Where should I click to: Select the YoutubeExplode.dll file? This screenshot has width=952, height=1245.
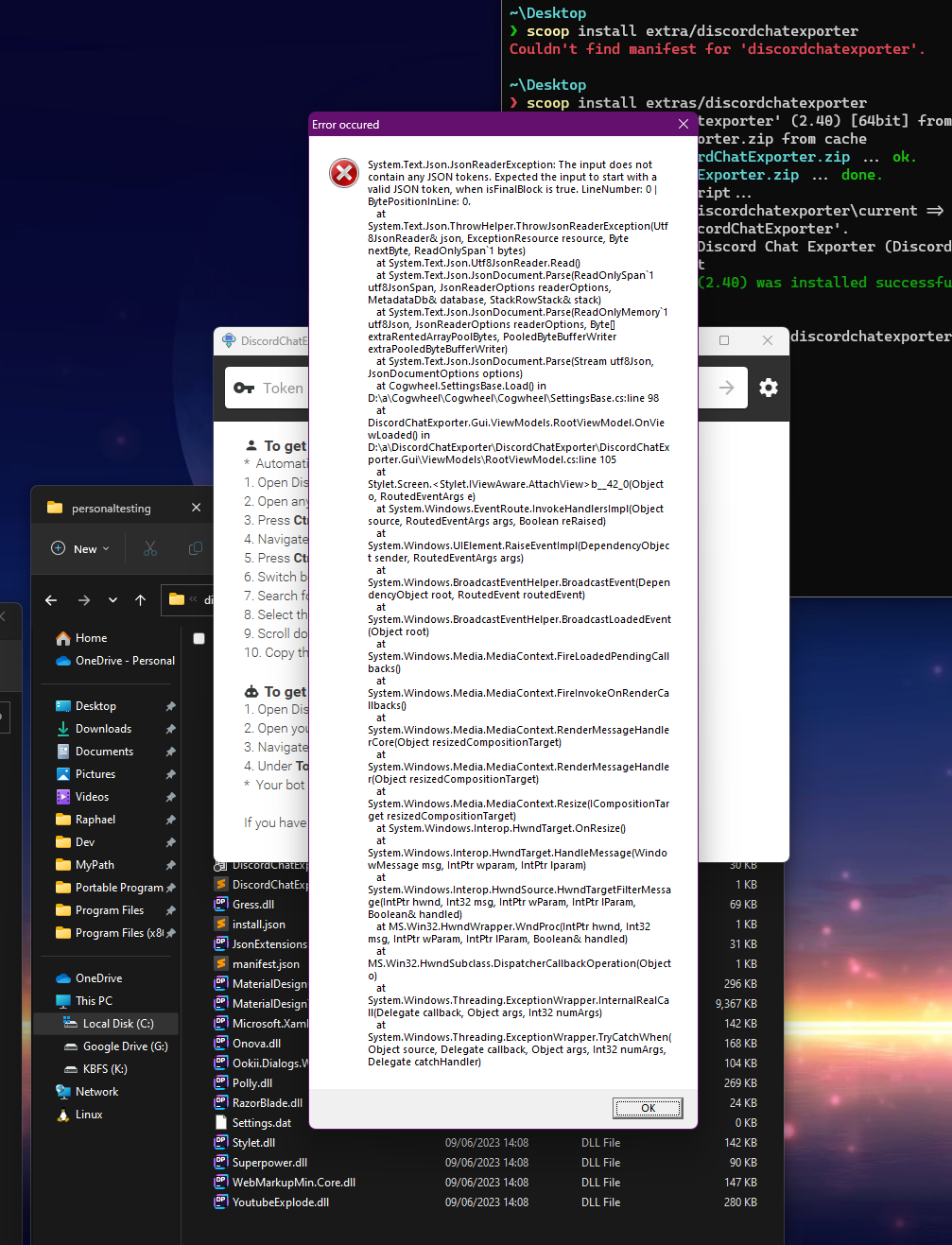[x=281, y=1202]
